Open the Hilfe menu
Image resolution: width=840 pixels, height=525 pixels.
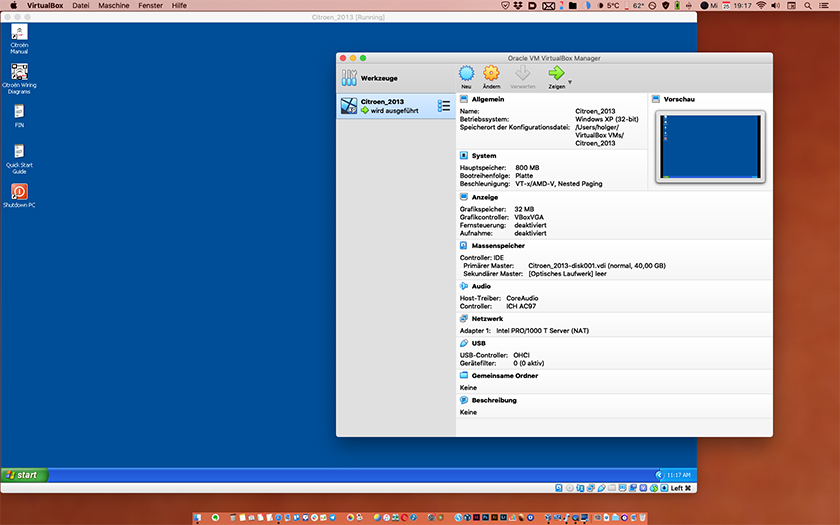179,5
